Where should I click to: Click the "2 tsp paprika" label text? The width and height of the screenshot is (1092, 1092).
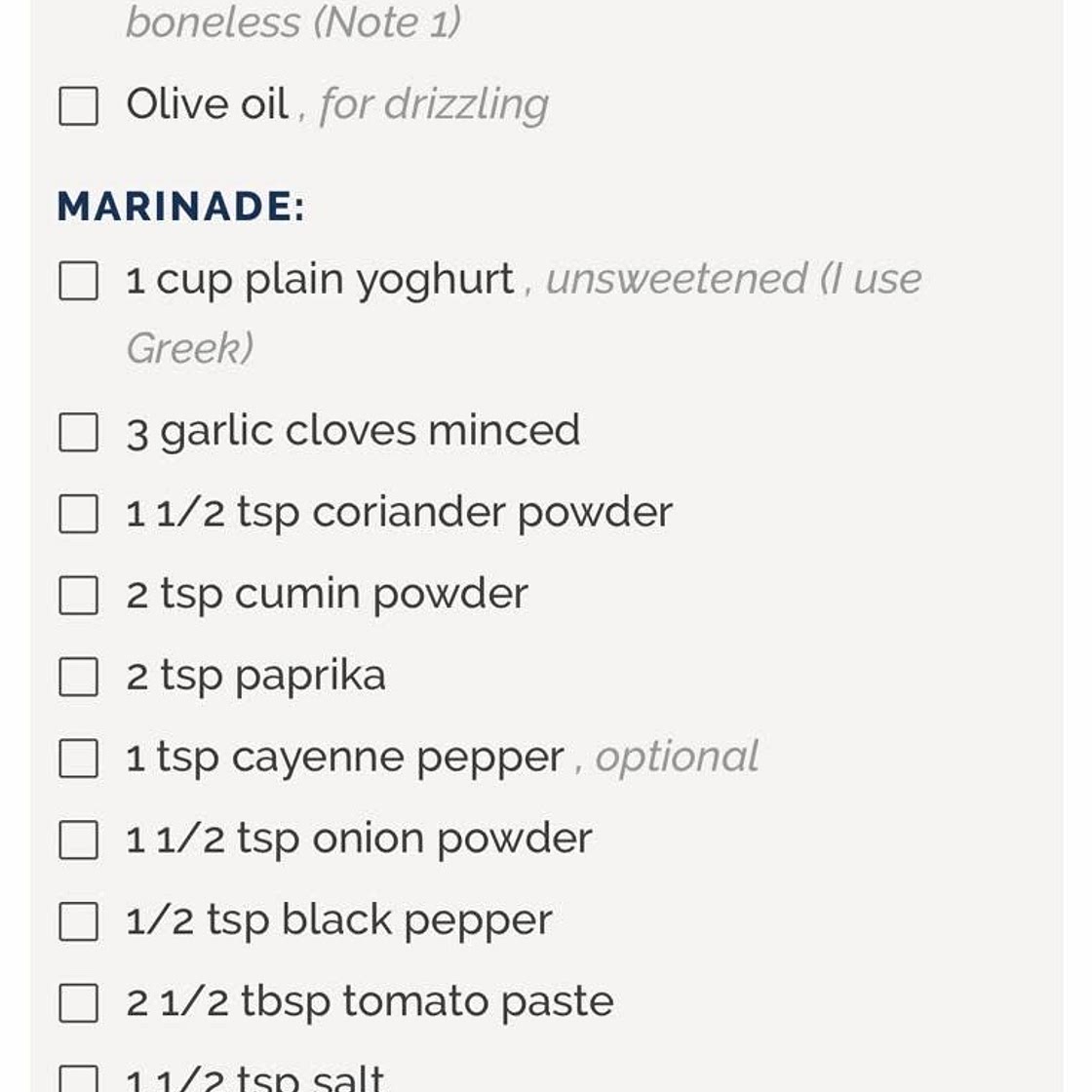pos(256,676)
